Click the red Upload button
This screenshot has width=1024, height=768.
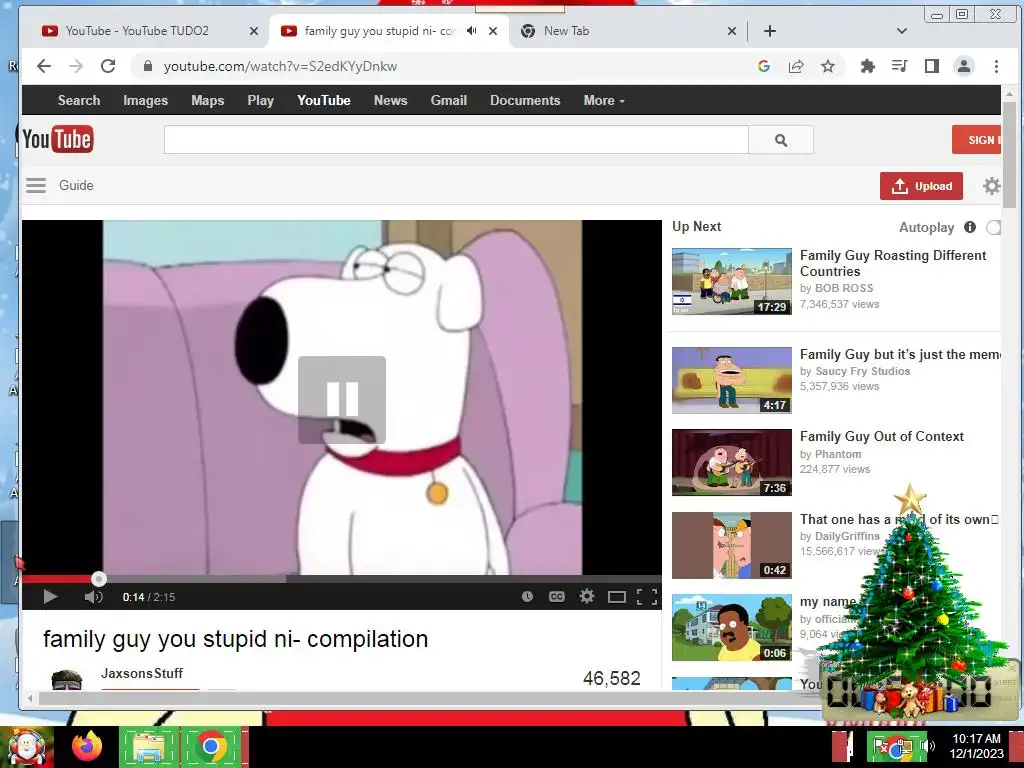pos(921,186)
